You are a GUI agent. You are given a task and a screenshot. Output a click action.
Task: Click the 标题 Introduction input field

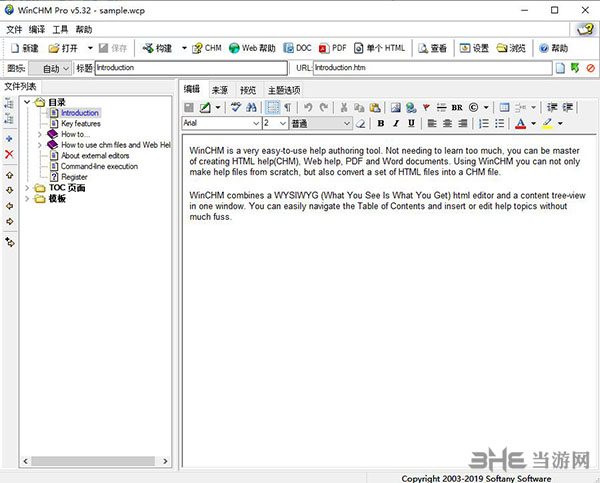(191, 68)
